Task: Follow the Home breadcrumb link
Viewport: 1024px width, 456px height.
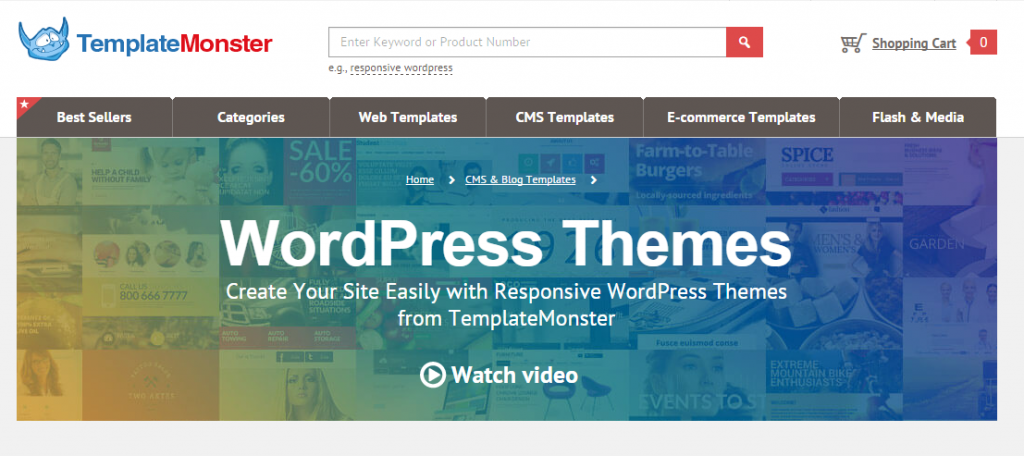Action: [x=419, y=180]
